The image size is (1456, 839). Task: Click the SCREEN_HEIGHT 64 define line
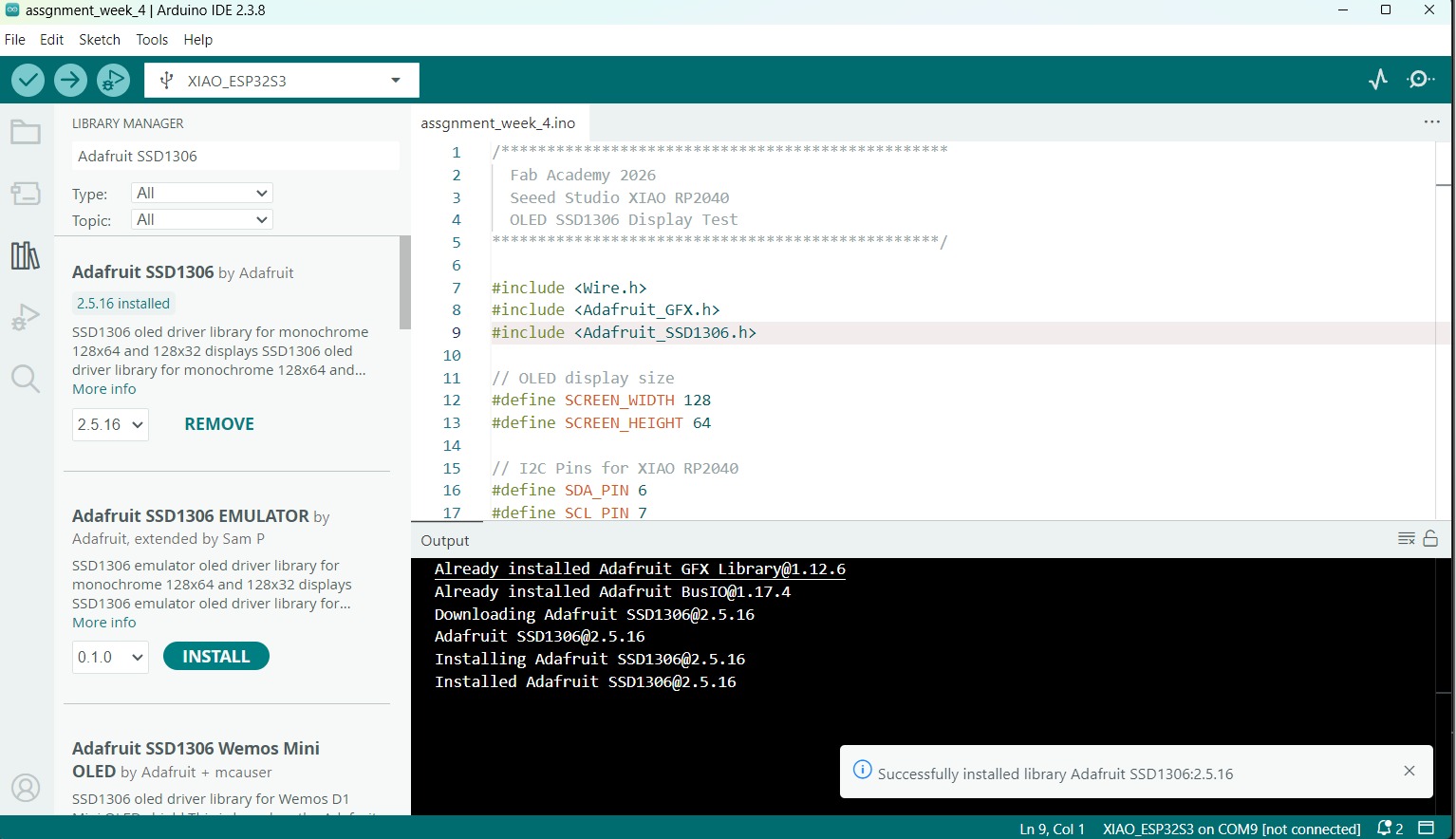click(601, 423)
